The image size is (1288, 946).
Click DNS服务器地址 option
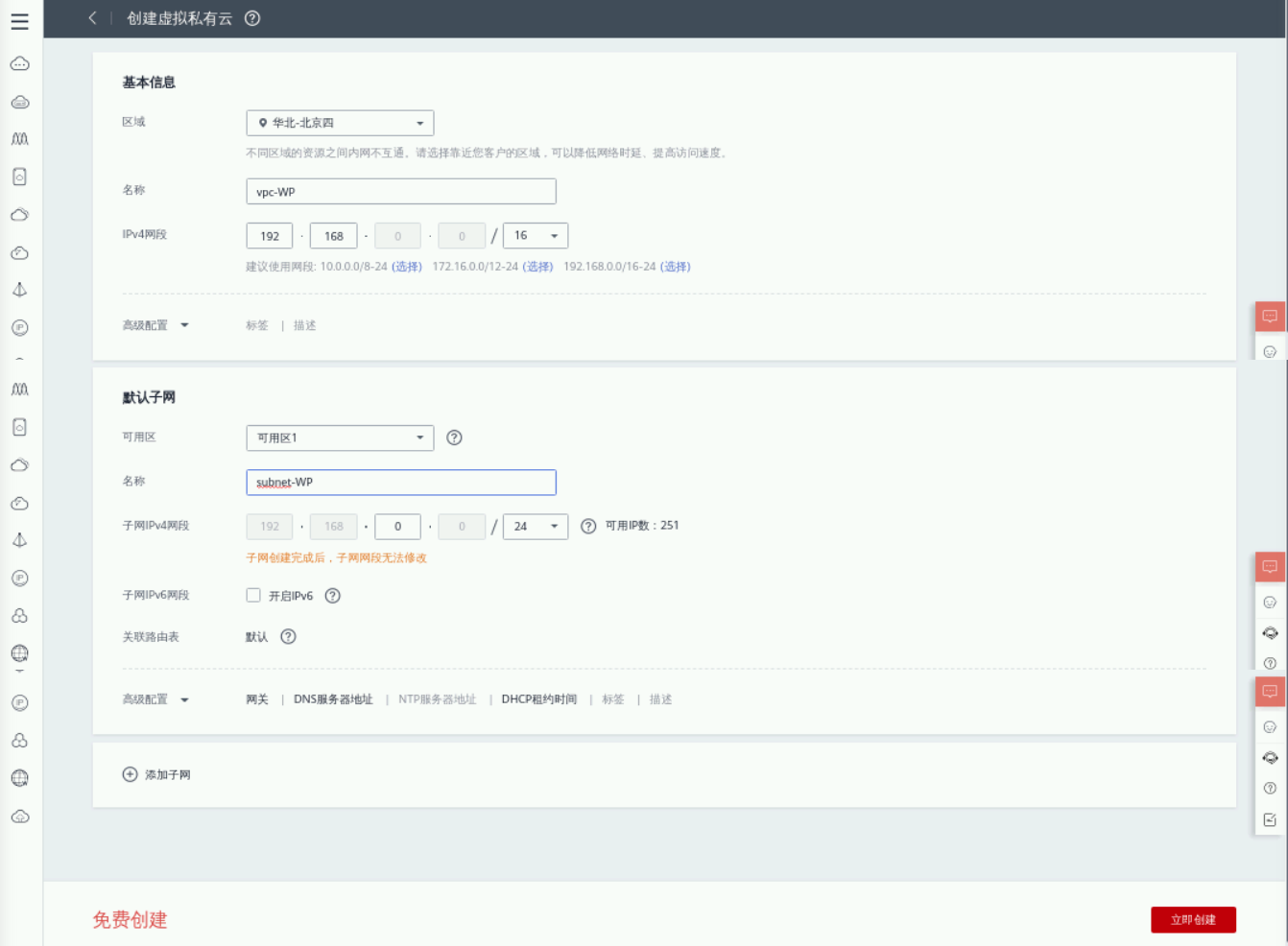[x=333, y=699]
